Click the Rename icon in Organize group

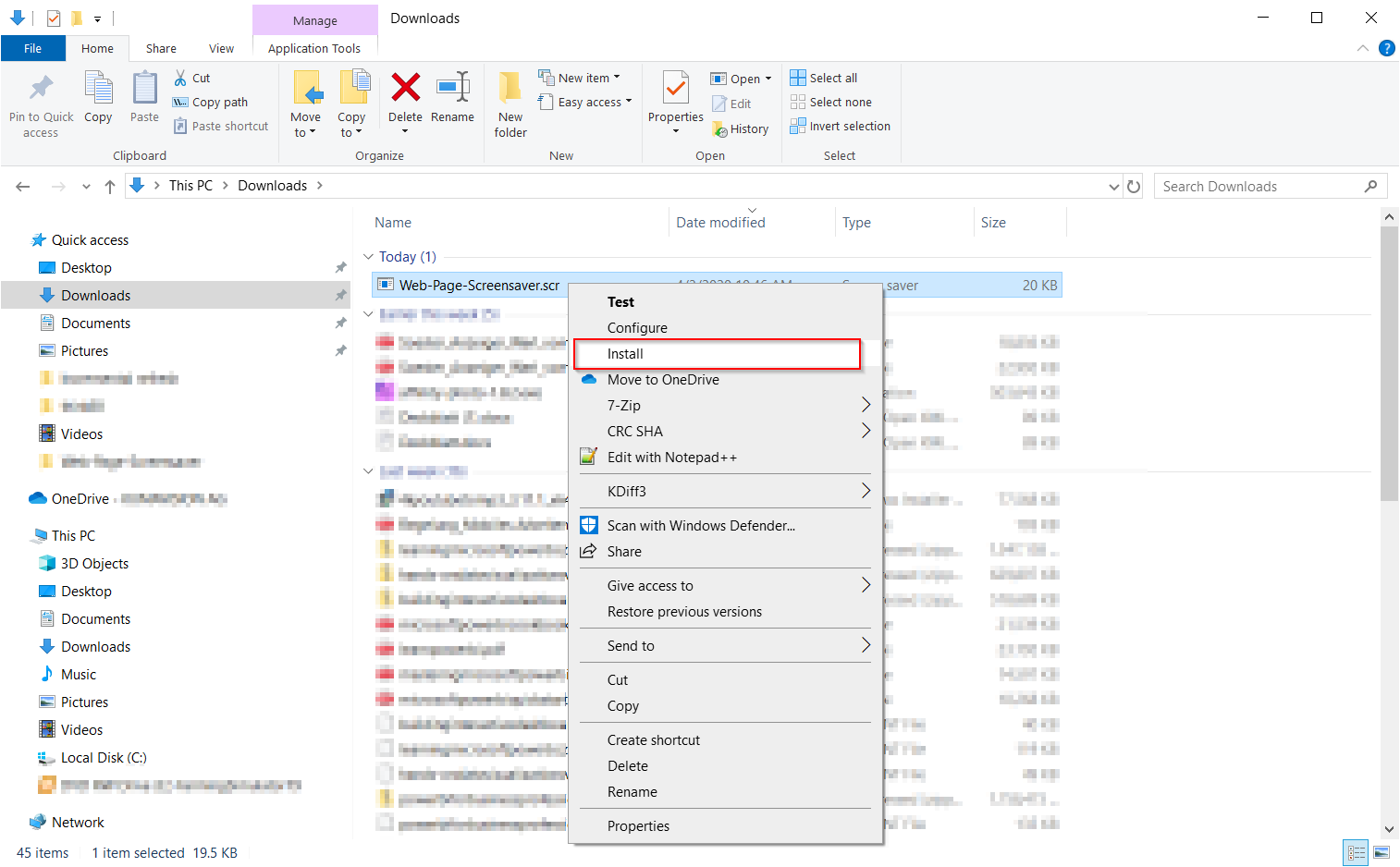[452, 87]
